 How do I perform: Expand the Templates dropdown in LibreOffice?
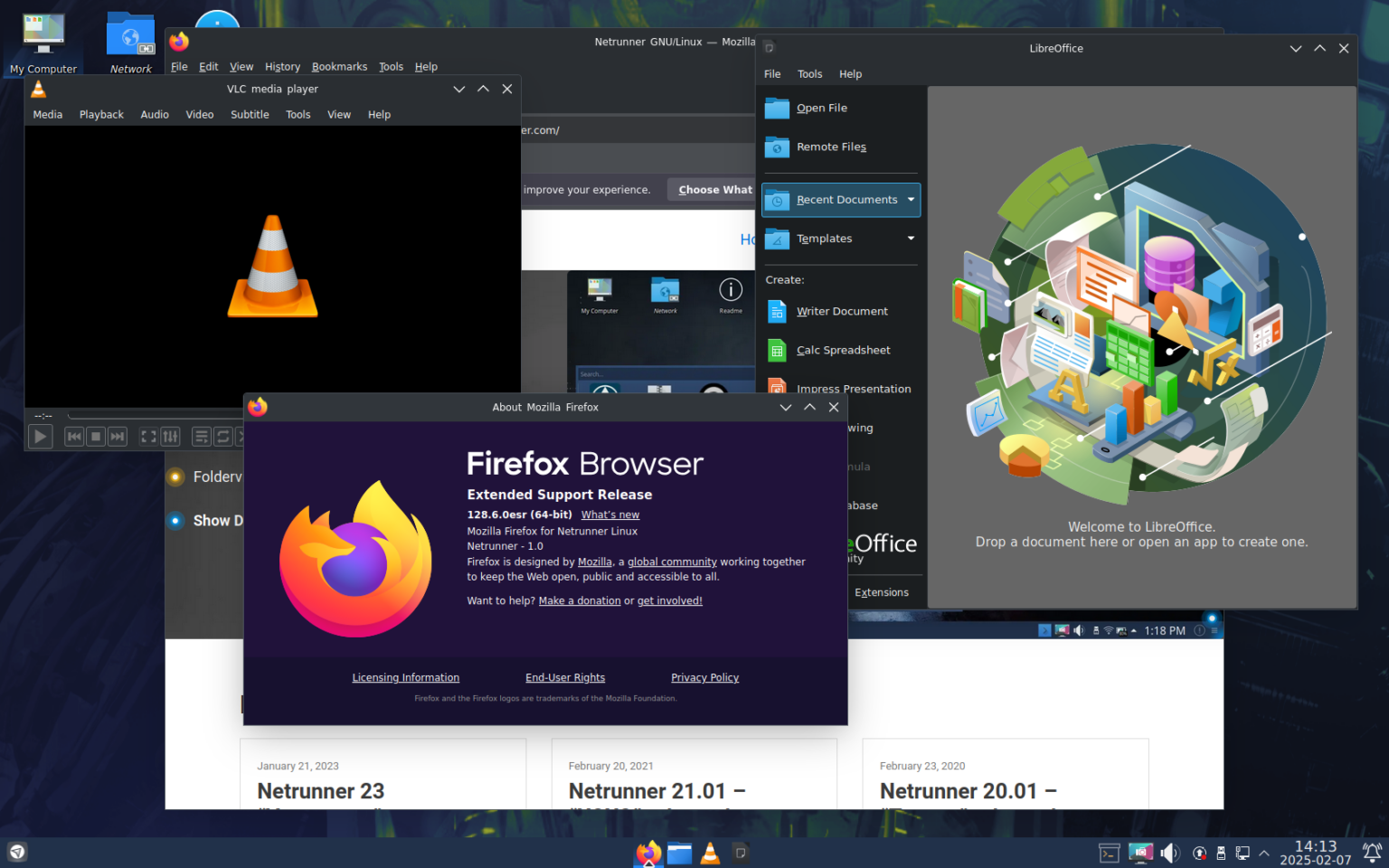910,238
